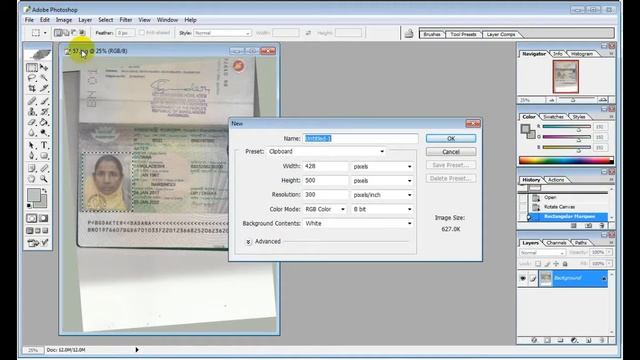The width and height of the screenshot is (640, 360).
Task: Switch to Edit in Standard Mode
Action: [32, 218]
